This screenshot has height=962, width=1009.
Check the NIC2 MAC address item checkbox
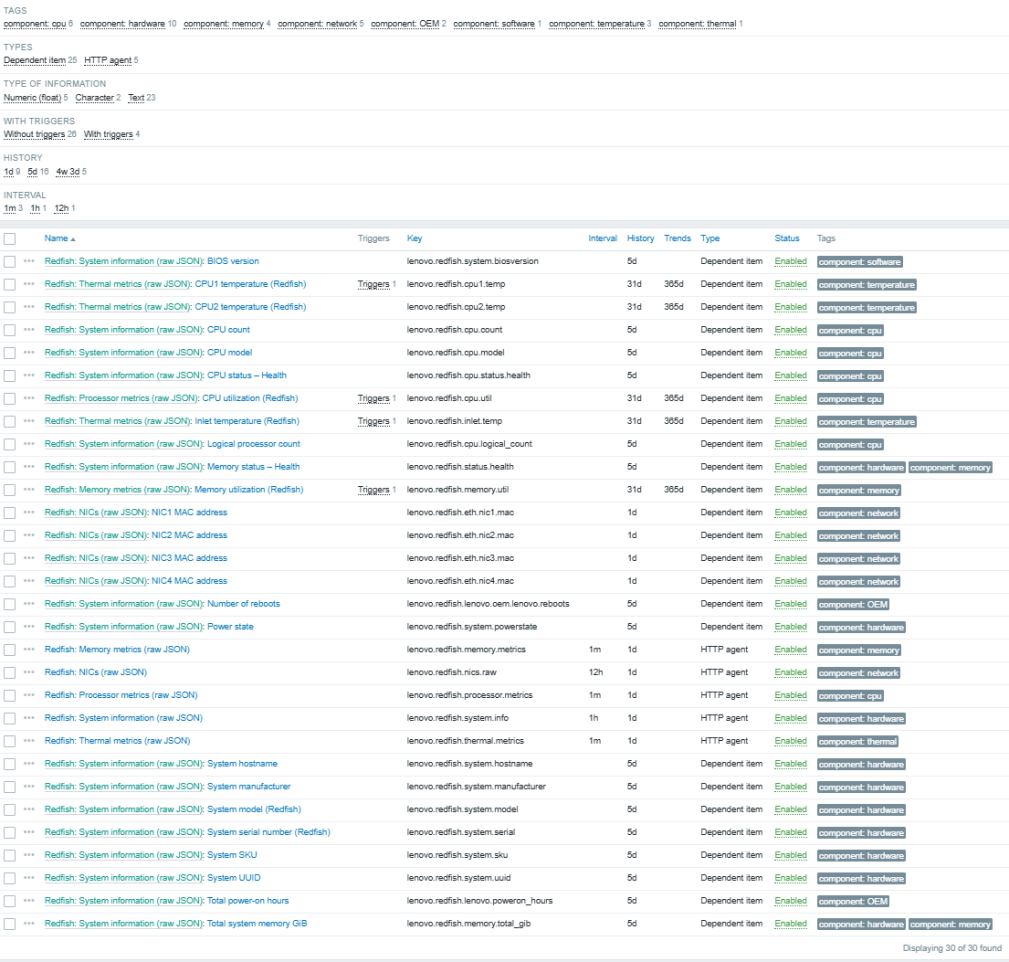pyautogui.click(x=10, y=536)
